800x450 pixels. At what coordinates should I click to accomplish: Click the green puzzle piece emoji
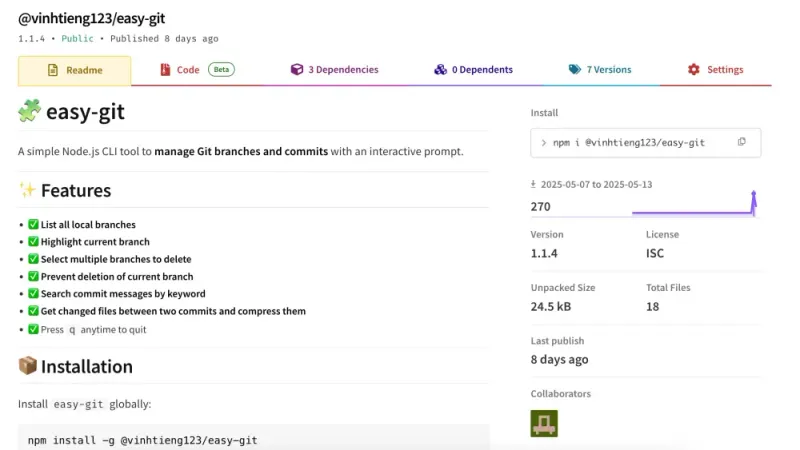click(x=29, y=111)
